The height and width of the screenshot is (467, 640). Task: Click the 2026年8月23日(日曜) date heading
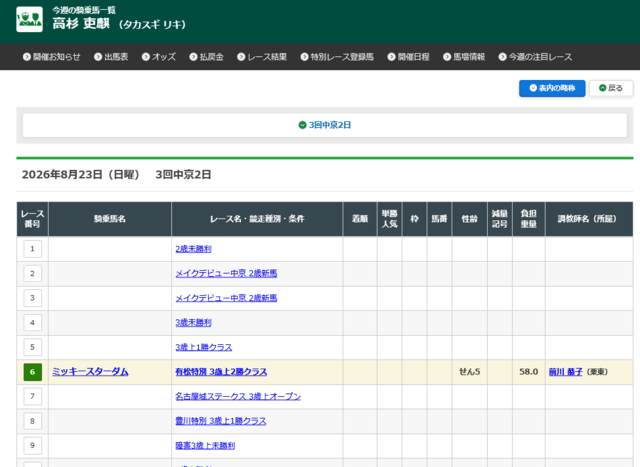click(x=81, y=175)
